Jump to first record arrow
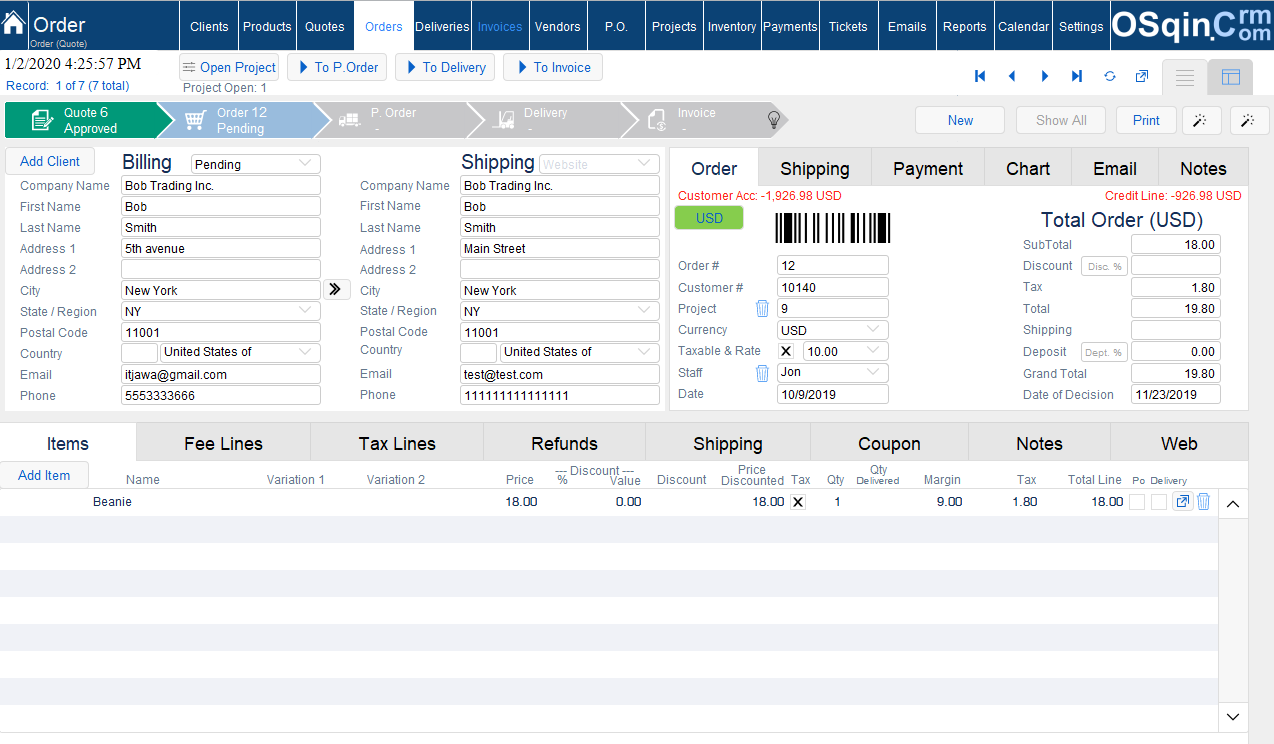1274x744 pixels. coord(980,76)
